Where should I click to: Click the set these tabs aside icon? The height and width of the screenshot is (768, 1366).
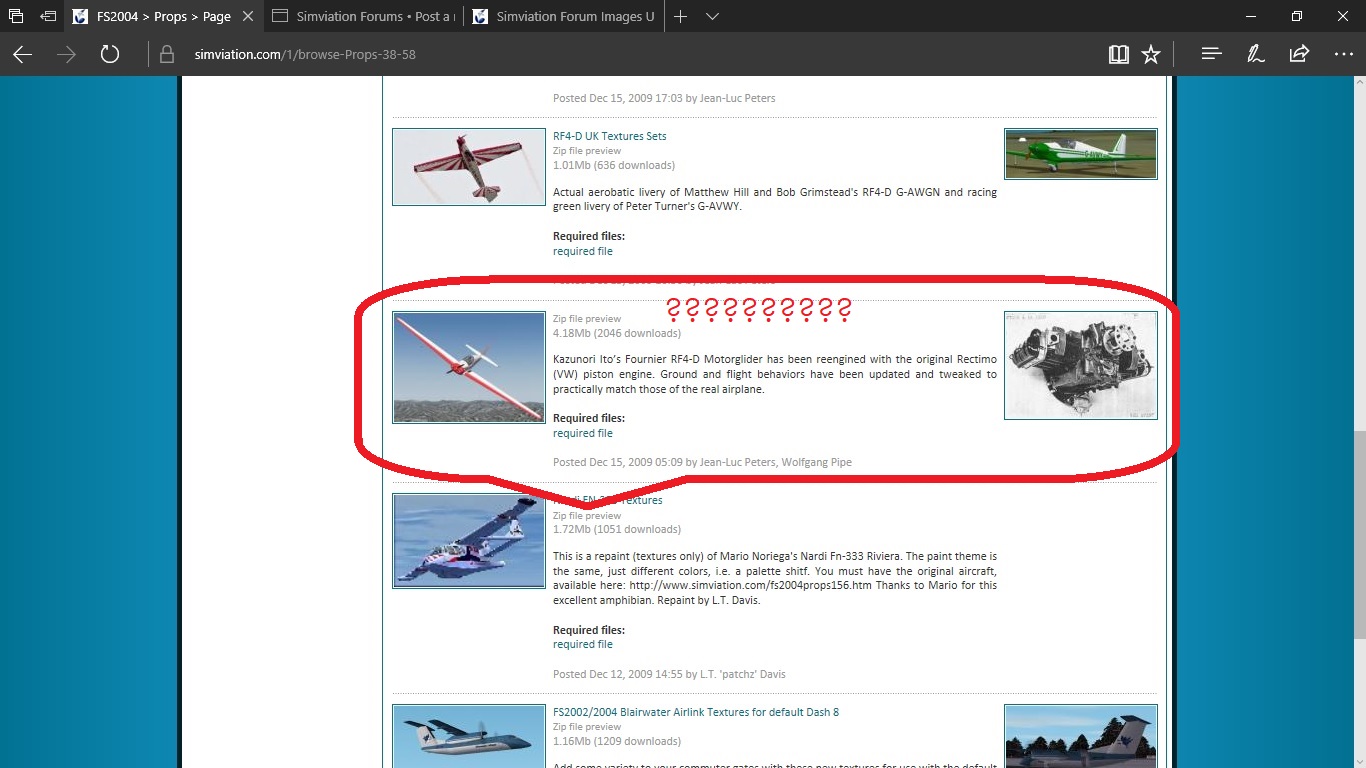coord(48,17)
